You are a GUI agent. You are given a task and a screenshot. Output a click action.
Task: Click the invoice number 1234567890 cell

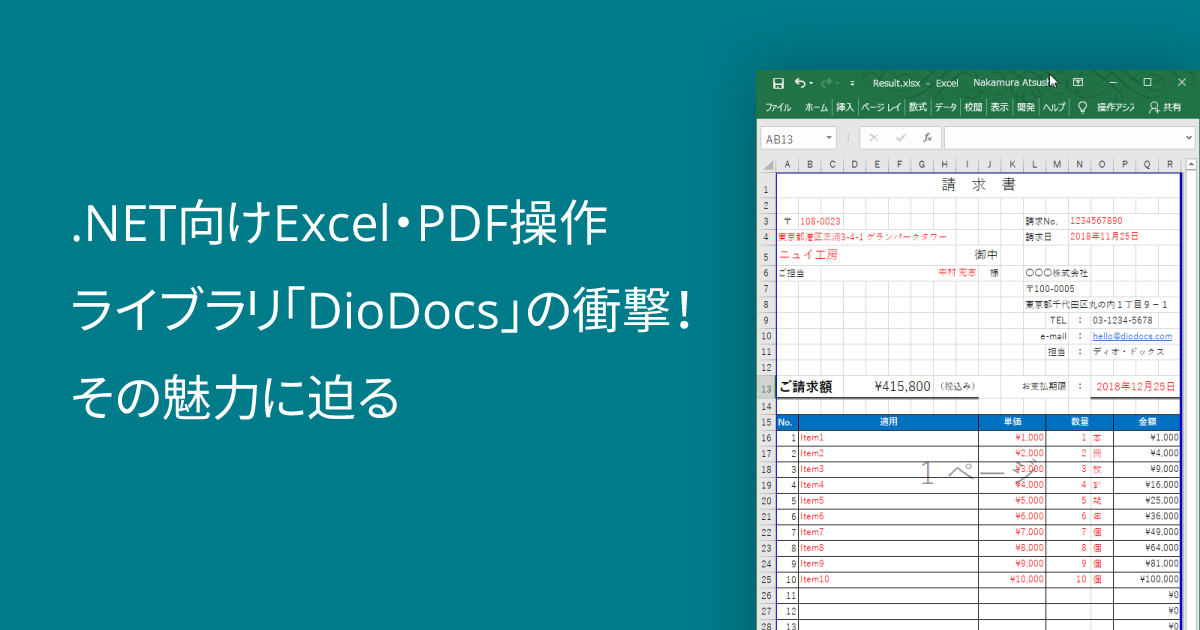(x=1096, y=220)
